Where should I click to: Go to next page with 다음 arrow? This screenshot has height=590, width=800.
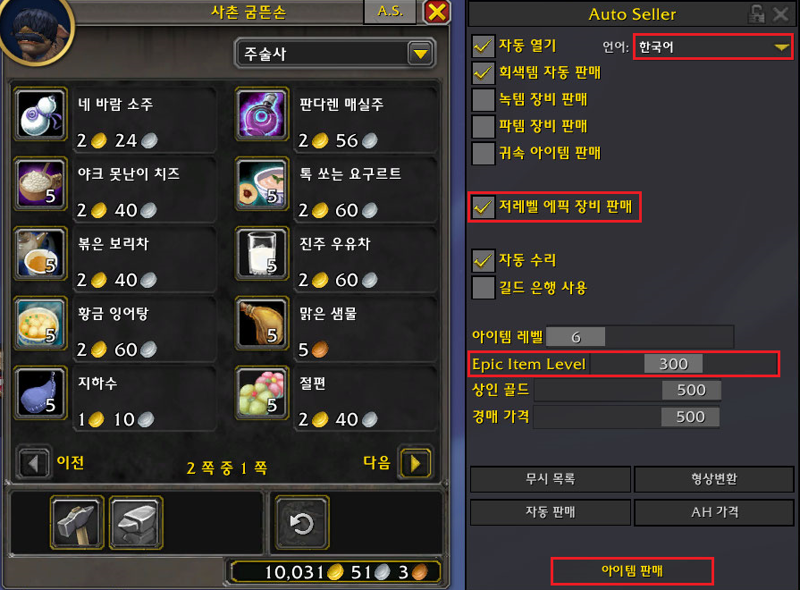[x=415, y=463]
